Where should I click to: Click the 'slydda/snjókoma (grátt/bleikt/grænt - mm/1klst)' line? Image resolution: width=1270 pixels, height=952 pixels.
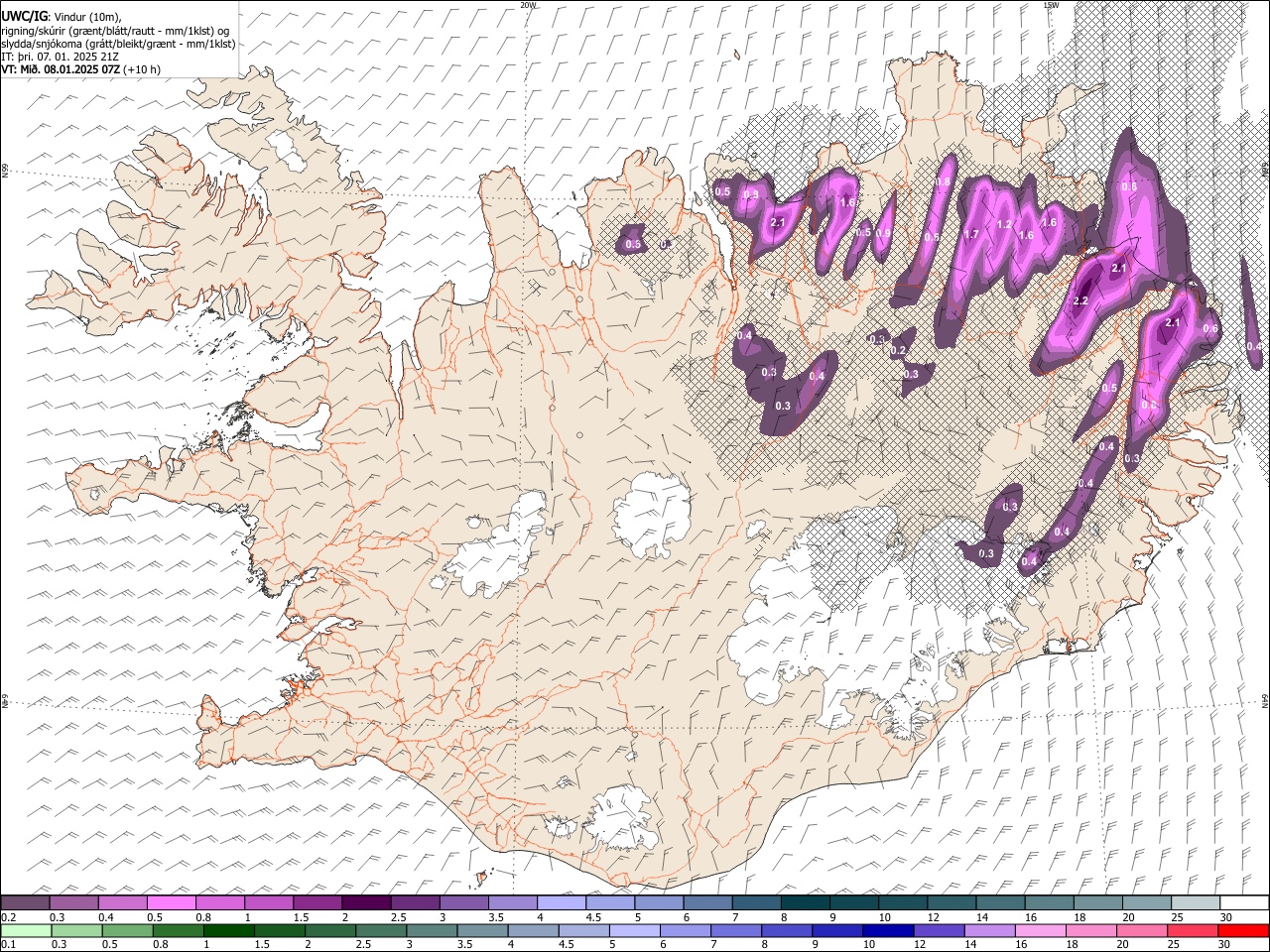118,44
